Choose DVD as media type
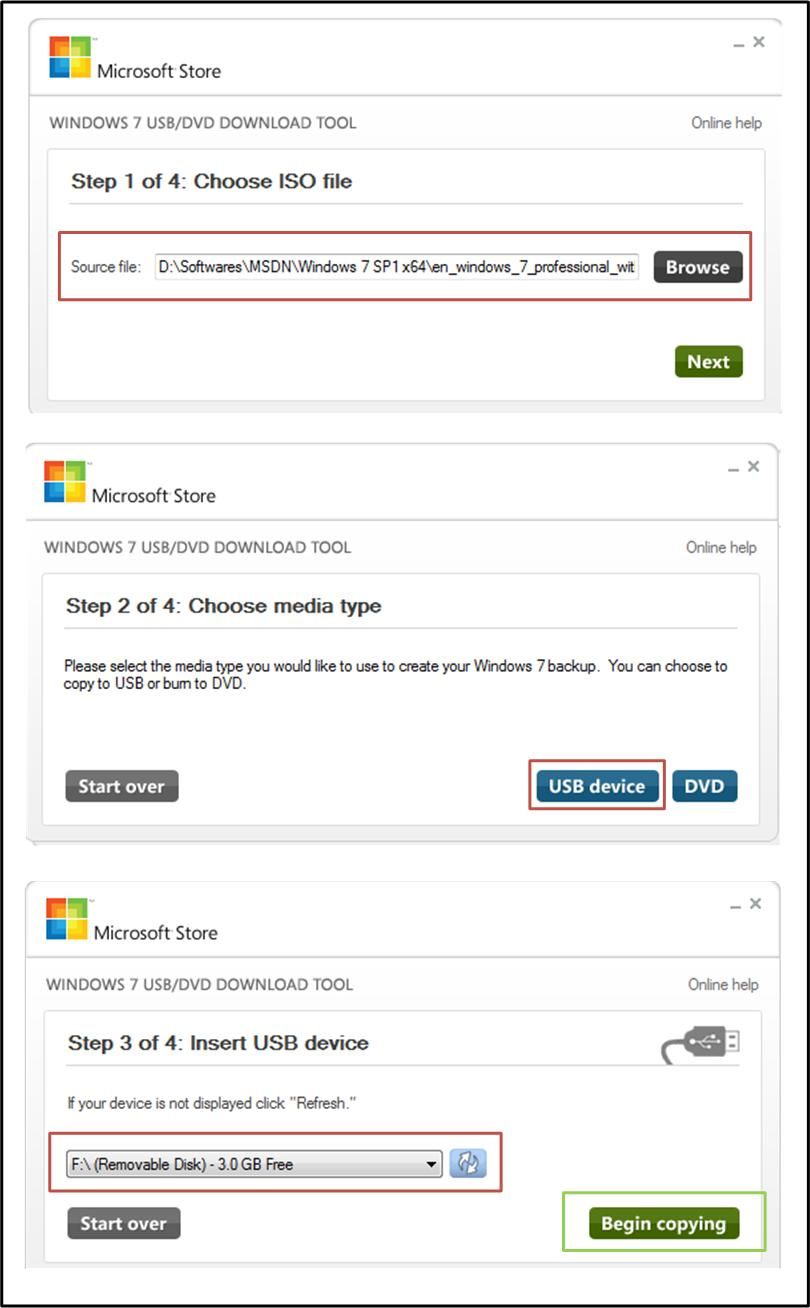Image resolution: width=810 pixels, height=1308 pixels. (x=704, y=786)
